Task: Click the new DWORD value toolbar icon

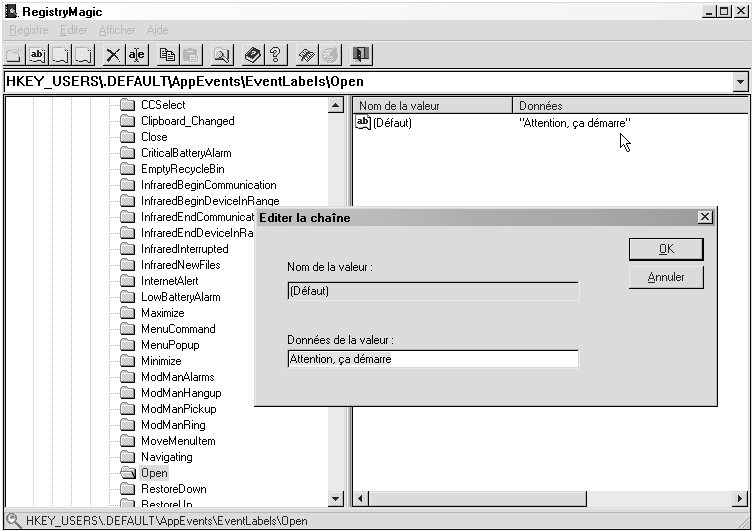Action: pos(84,55)
